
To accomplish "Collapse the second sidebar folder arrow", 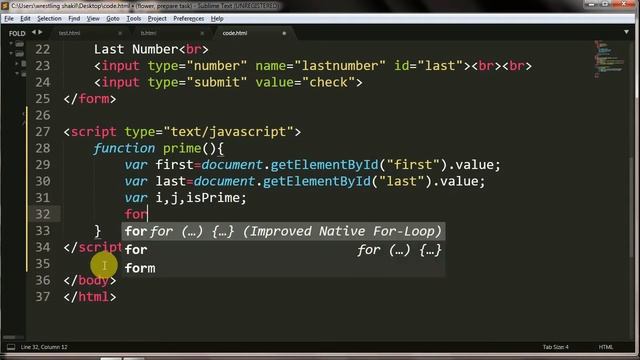I will coord(11,53).
